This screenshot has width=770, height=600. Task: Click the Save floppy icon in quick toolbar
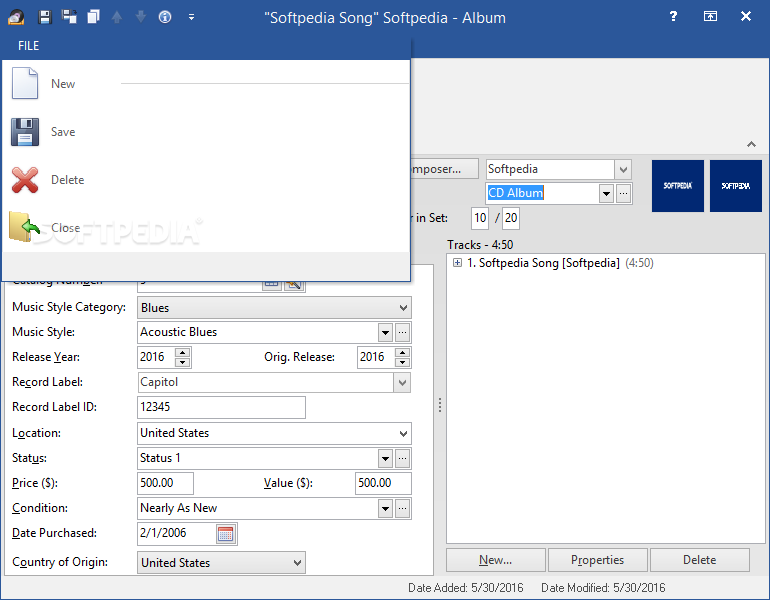pos(45,17)
